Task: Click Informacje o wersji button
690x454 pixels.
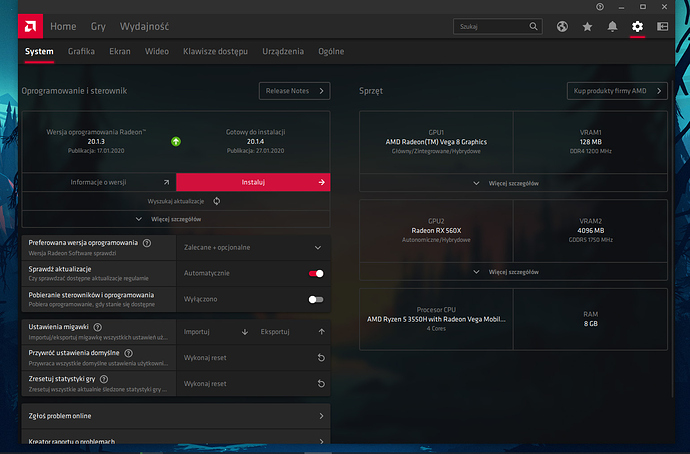Action: click(99, 182)
